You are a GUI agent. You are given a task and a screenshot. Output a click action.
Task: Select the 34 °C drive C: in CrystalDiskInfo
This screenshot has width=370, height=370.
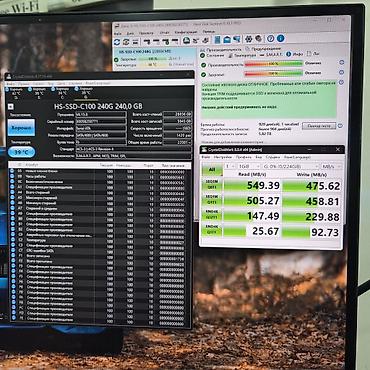click(61, 92)
